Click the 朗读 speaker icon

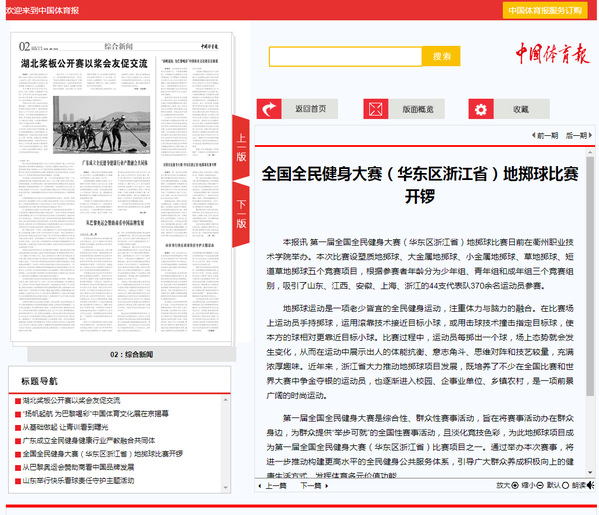click(x=591, y=485)
